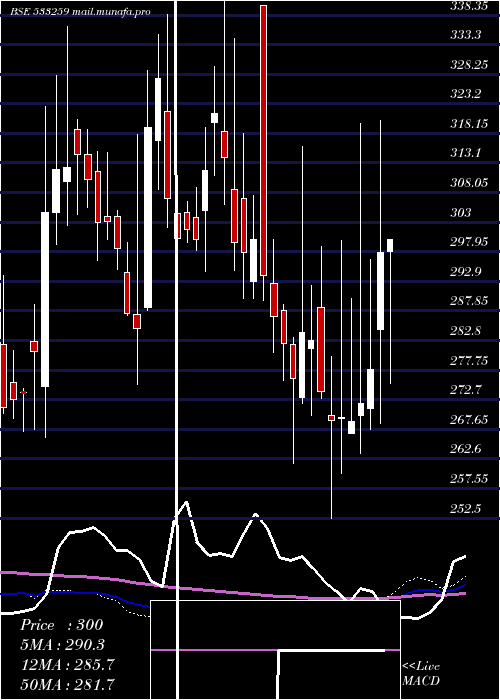This screenshot has width=500, height=700.
Task: Click the 277.75 price axis label
Action: pos(468,361)
